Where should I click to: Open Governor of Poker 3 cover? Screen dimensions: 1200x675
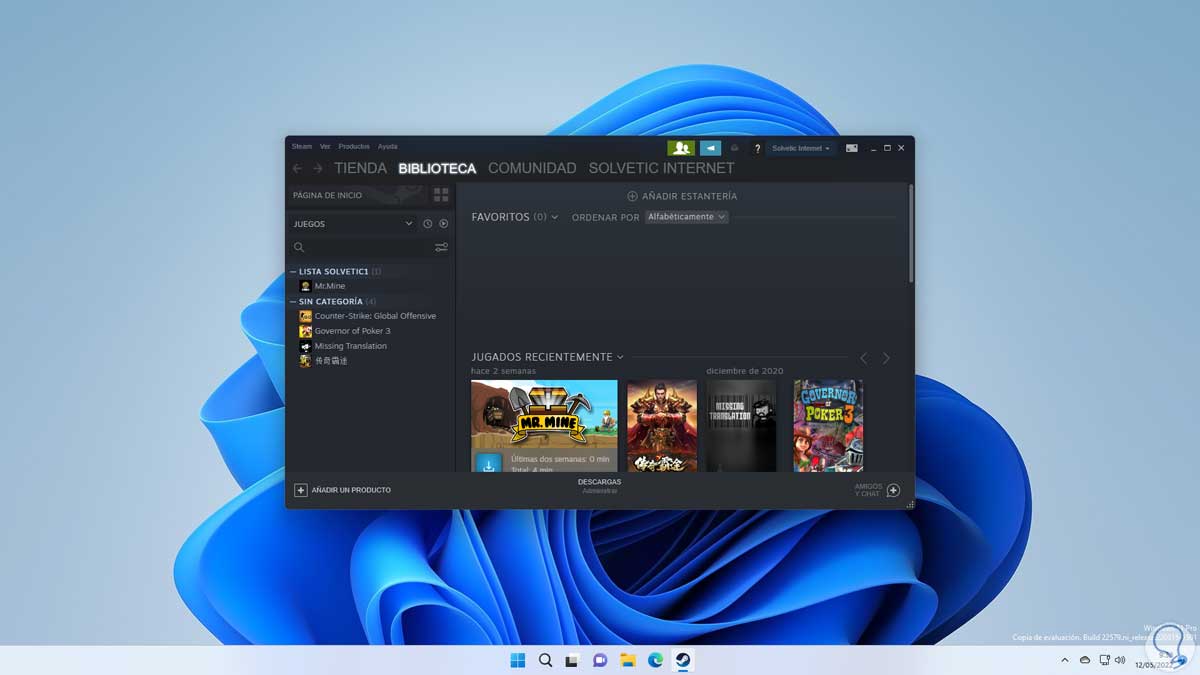point(828,425)
